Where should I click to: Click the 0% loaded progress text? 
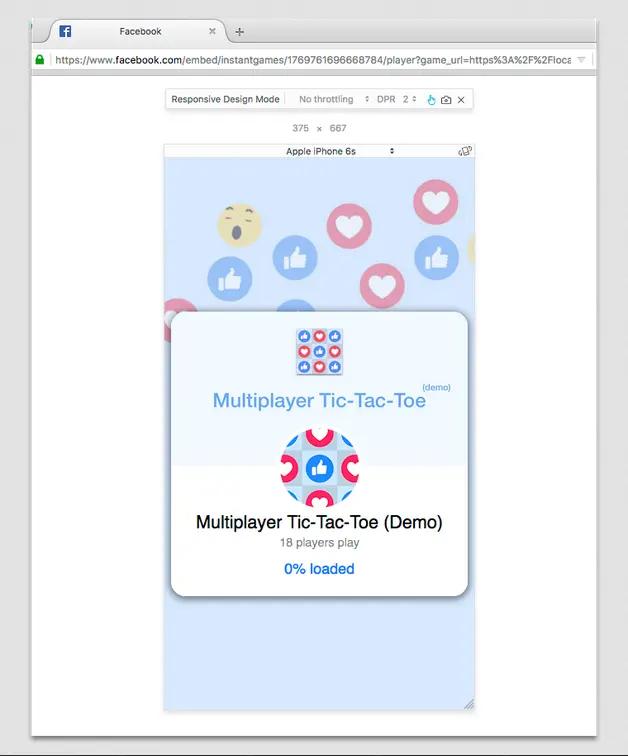coord(319,569)
